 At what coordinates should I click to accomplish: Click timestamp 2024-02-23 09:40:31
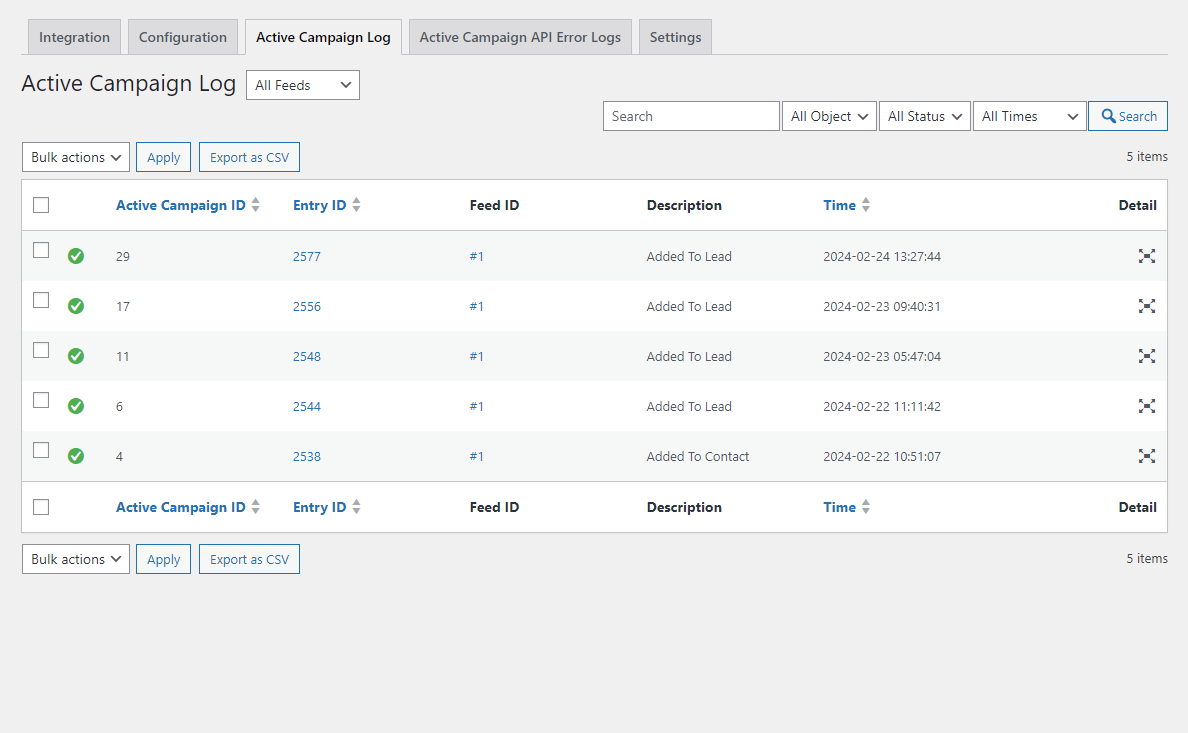[882, 306]
